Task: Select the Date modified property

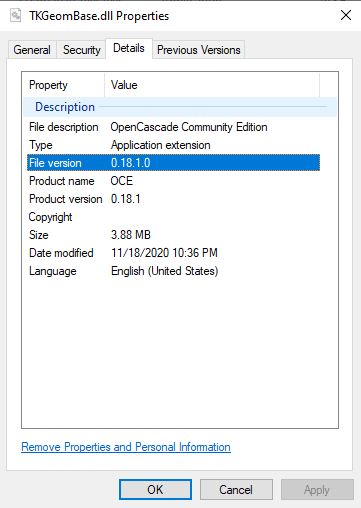Action: (x=61, y=253)
